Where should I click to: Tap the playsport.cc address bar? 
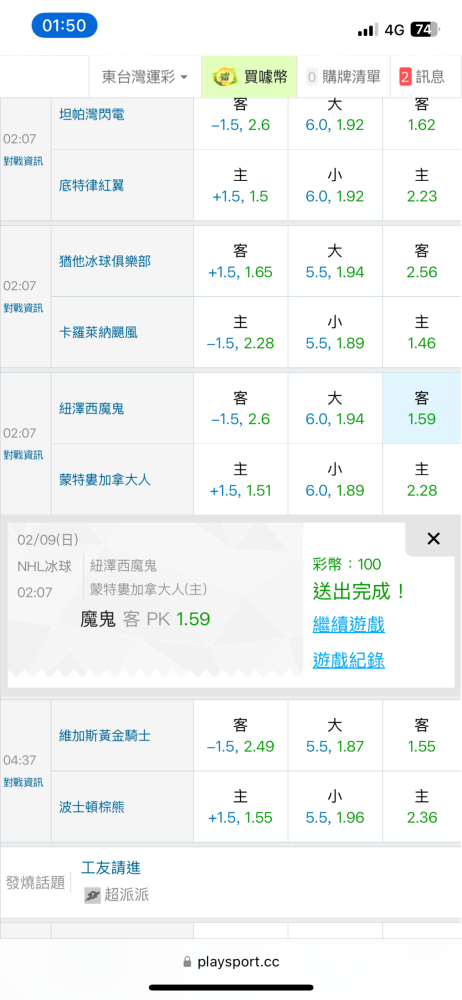[231, 962]
